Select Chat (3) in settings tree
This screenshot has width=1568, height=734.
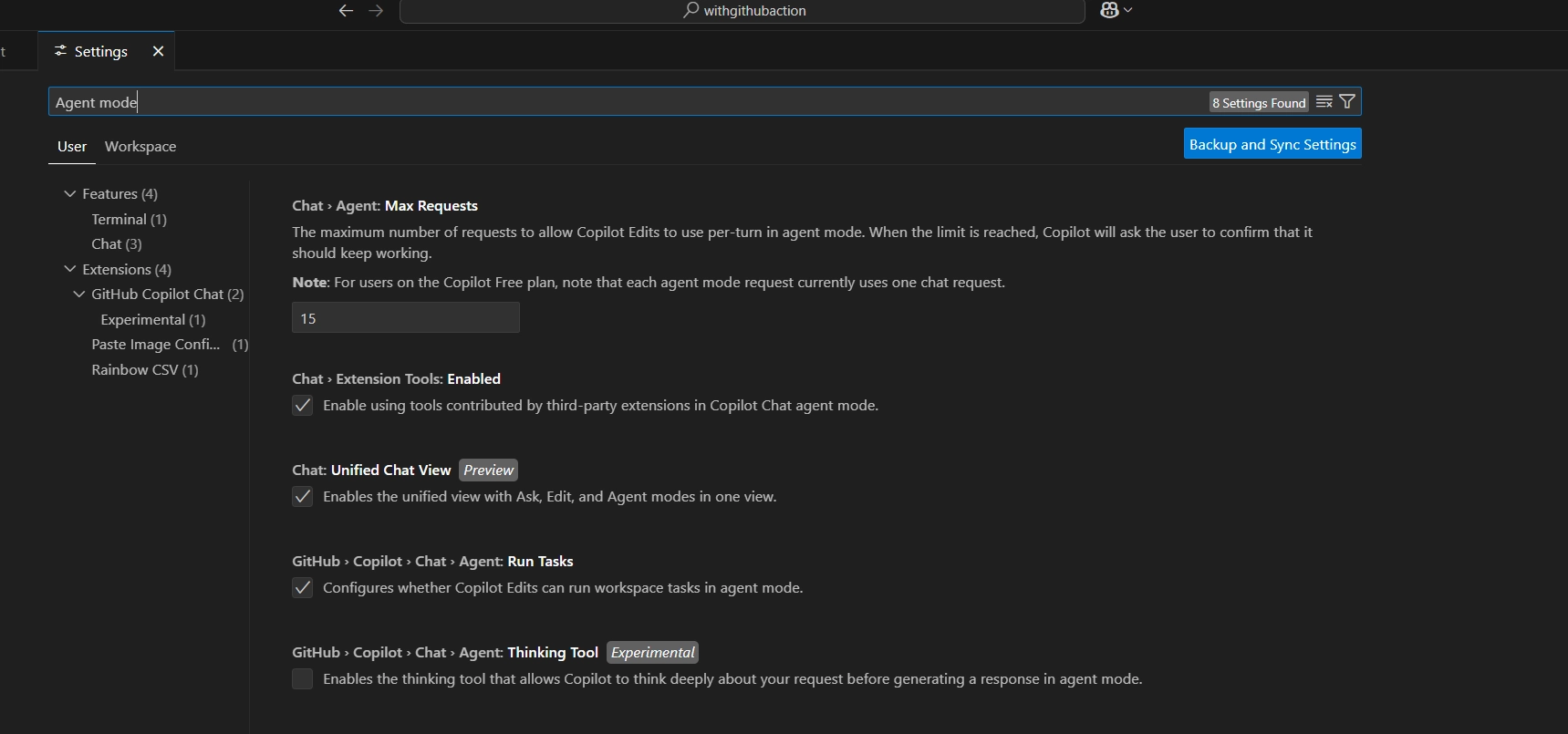coord(117,244)
